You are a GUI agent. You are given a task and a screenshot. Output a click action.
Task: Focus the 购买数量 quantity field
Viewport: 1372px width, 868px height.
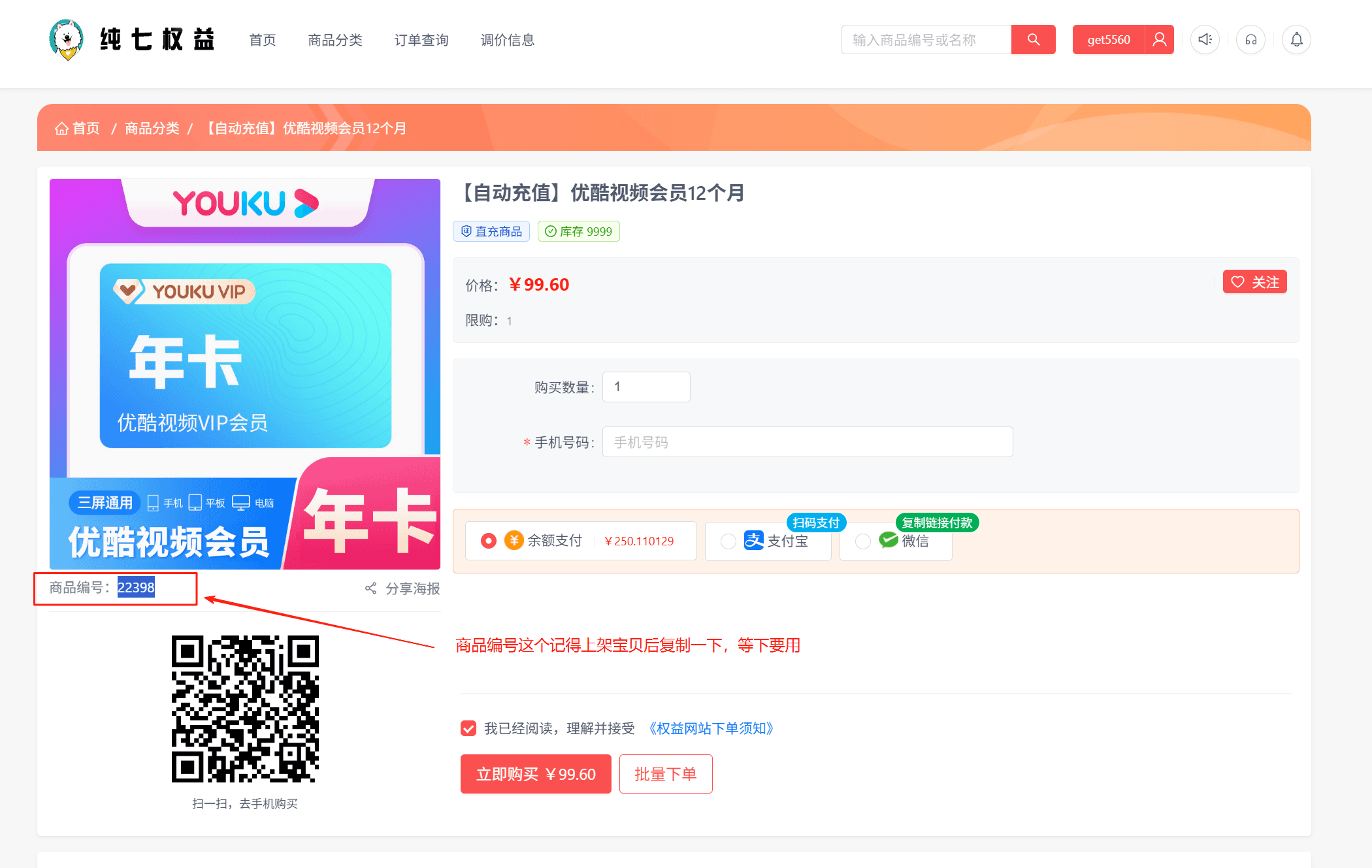click(x=646, y=387)
